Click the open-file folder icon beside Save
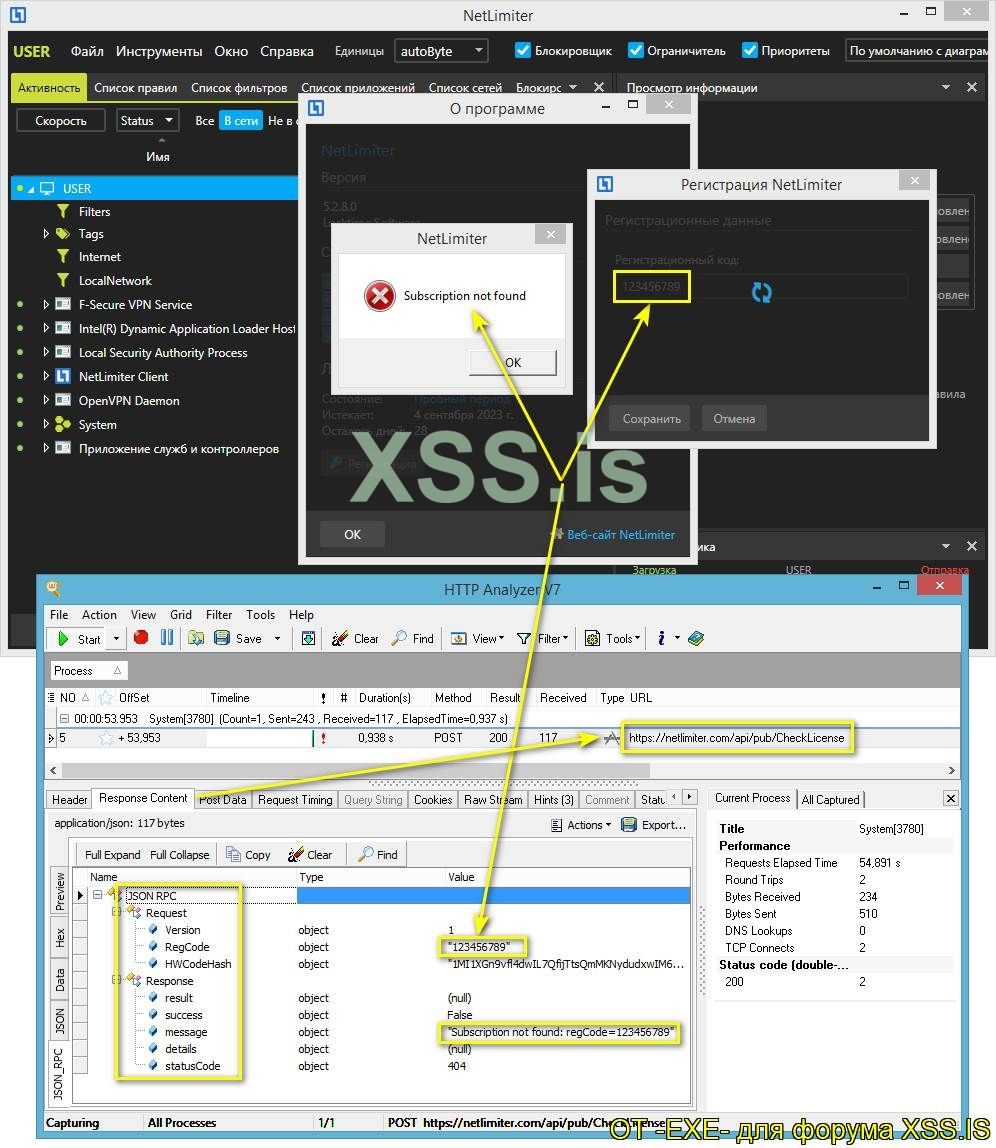Image resolution: width=996 pixels, height=1148 pixels. click(196, 638)
